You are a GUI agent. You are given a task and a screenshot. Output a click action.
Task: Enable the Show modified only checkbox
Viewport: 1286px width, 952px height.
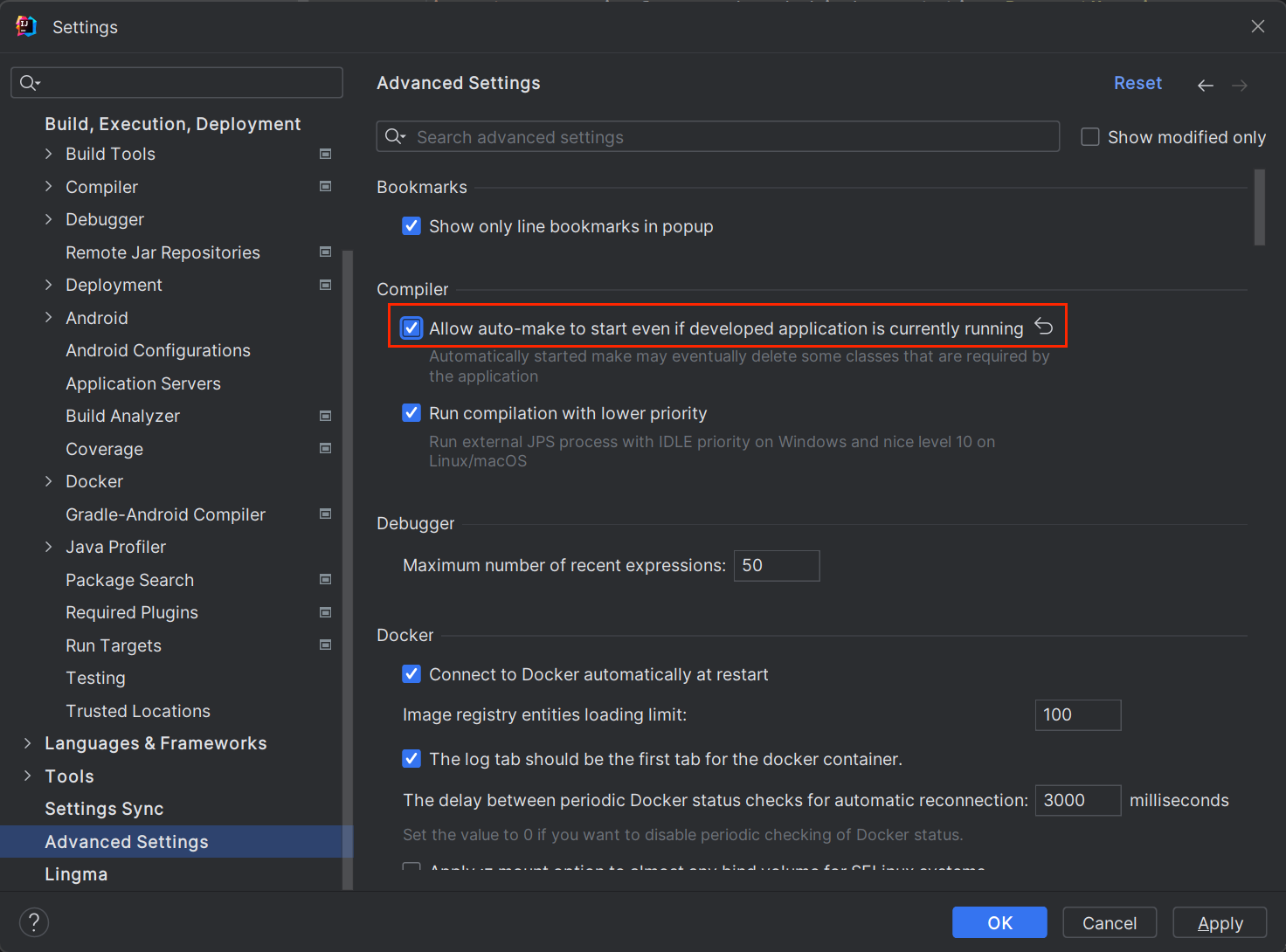click(x=1089, y=137)
